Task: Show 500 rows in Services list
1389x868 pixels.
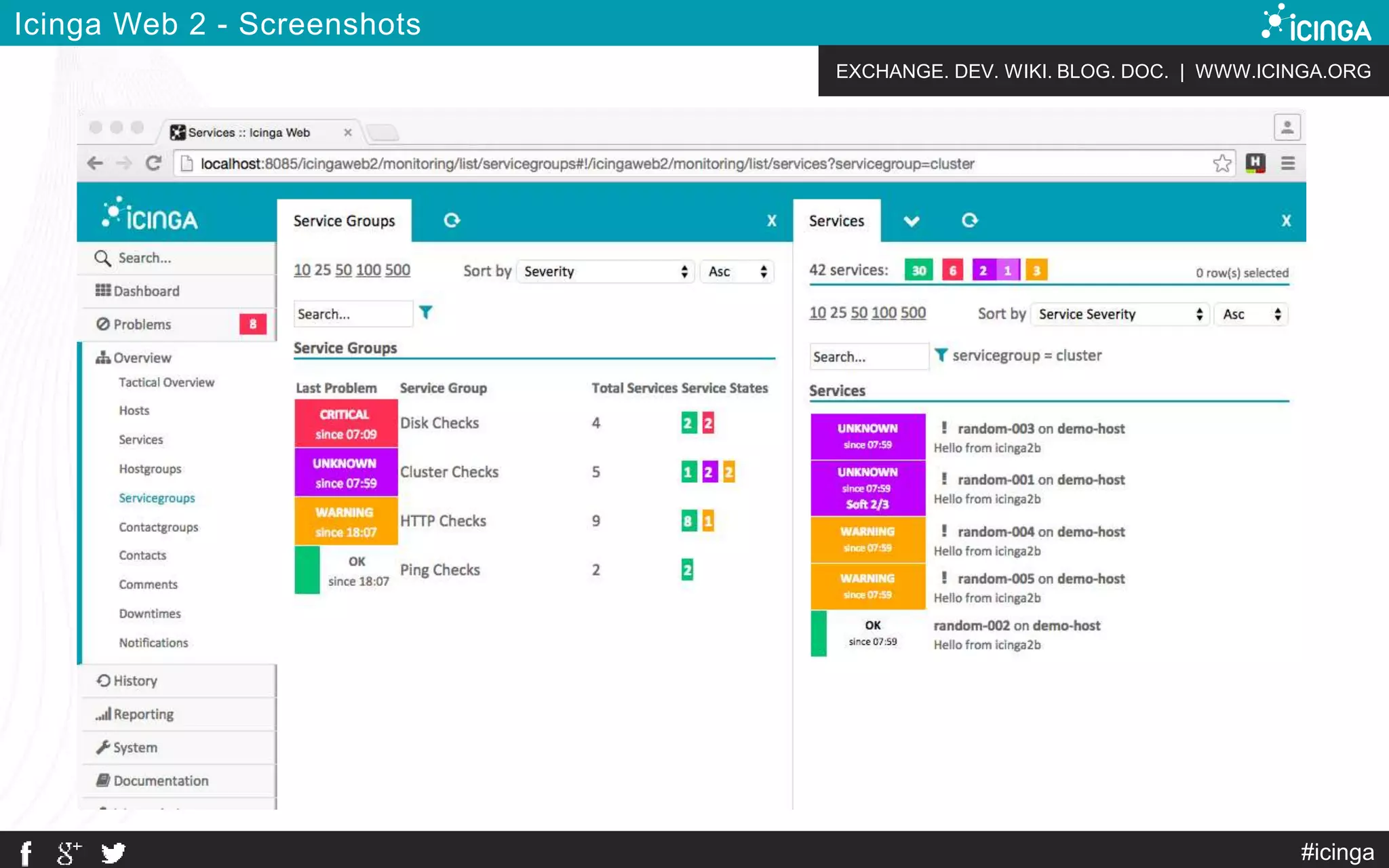Action: [x=913, y=313]
